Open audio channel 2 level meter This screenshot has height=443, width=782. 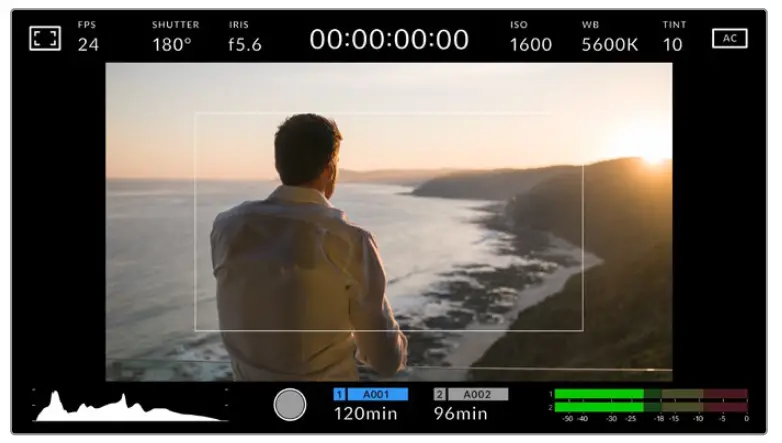click(x=651, y=407)
